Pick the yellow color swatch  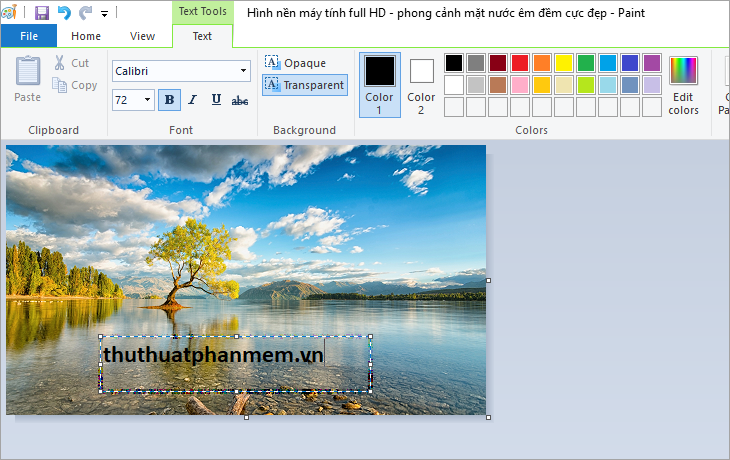(x=564, y=63)
